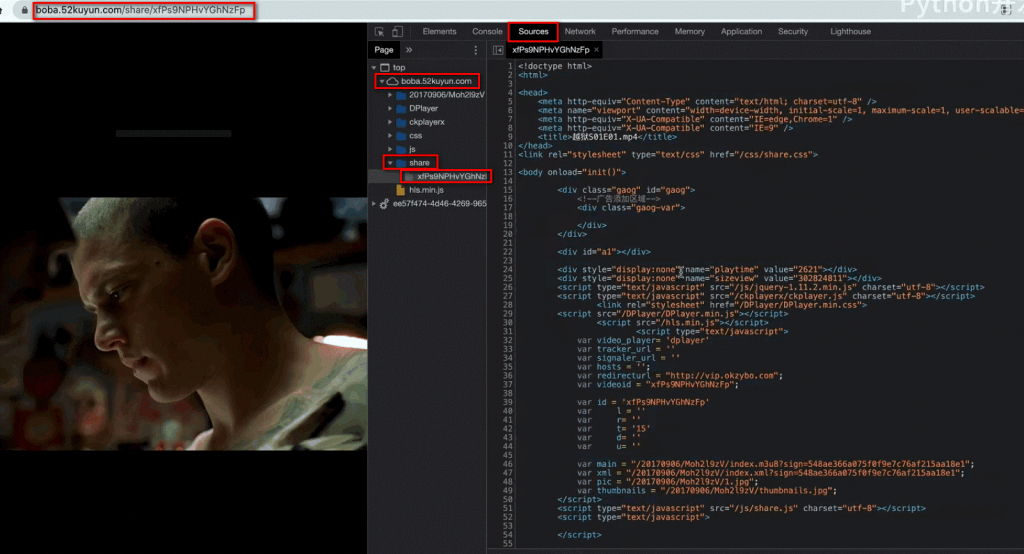Switch to the Performance tab
1024x554 pixels.
click(635, 31)
